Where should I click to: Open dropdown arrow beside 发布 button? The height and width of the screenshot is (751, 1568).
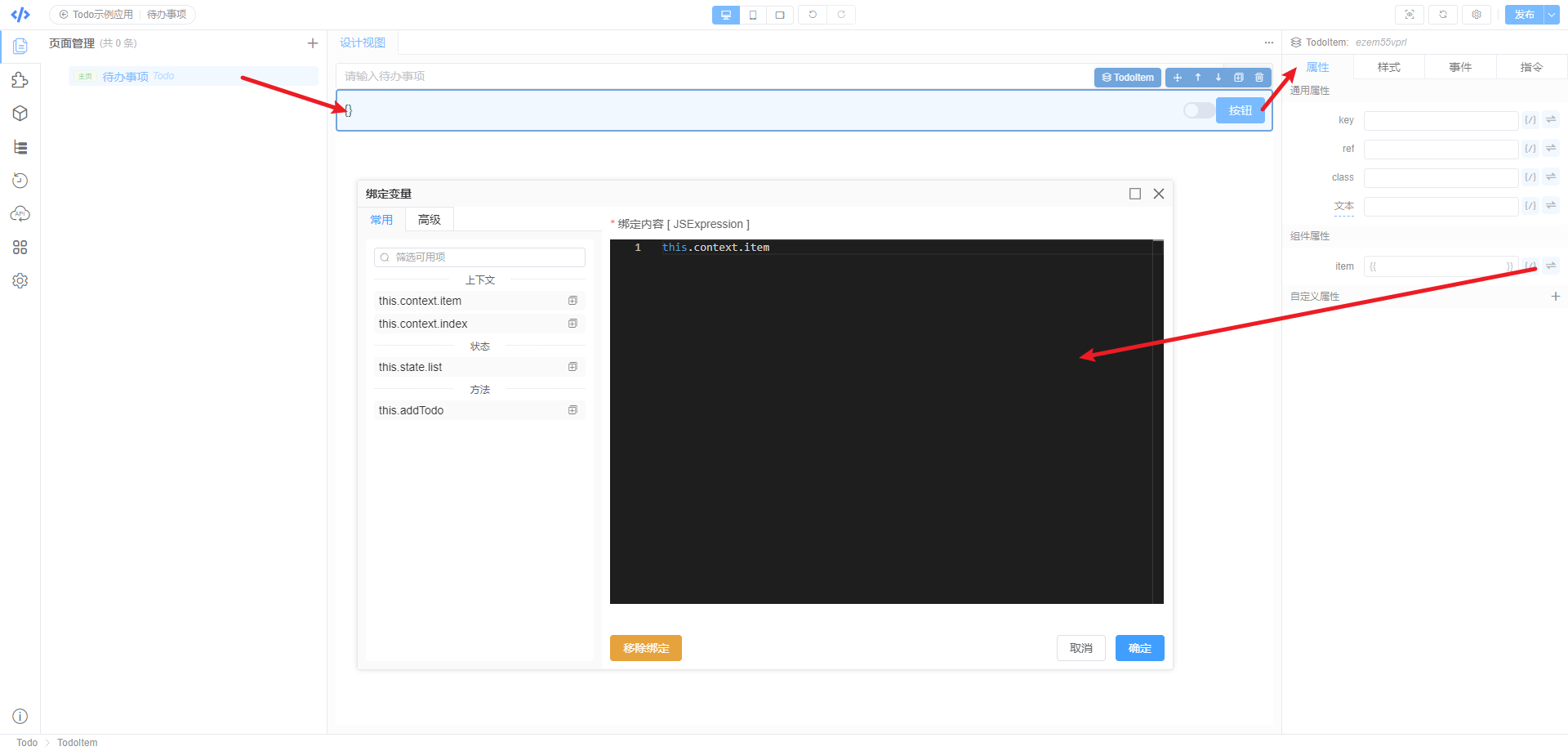1552,15
